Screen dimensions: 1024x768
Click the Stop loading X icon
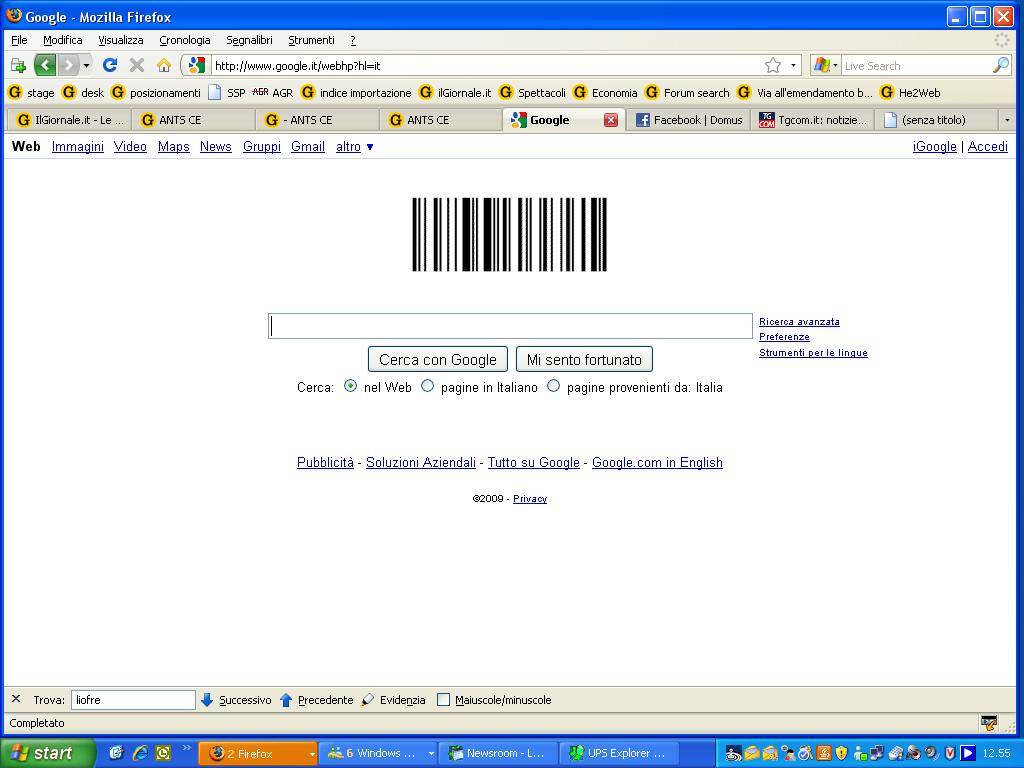[136, 65]
